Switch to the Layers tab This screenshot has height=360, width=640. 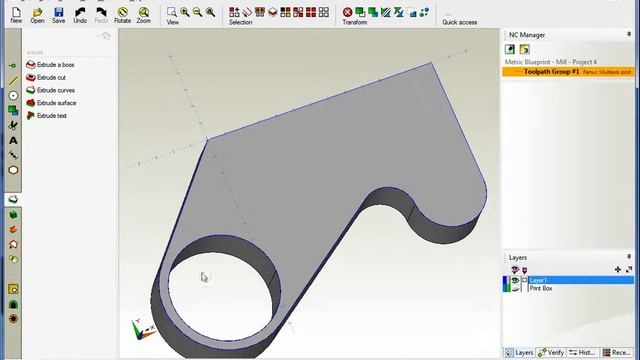point(520,352)
